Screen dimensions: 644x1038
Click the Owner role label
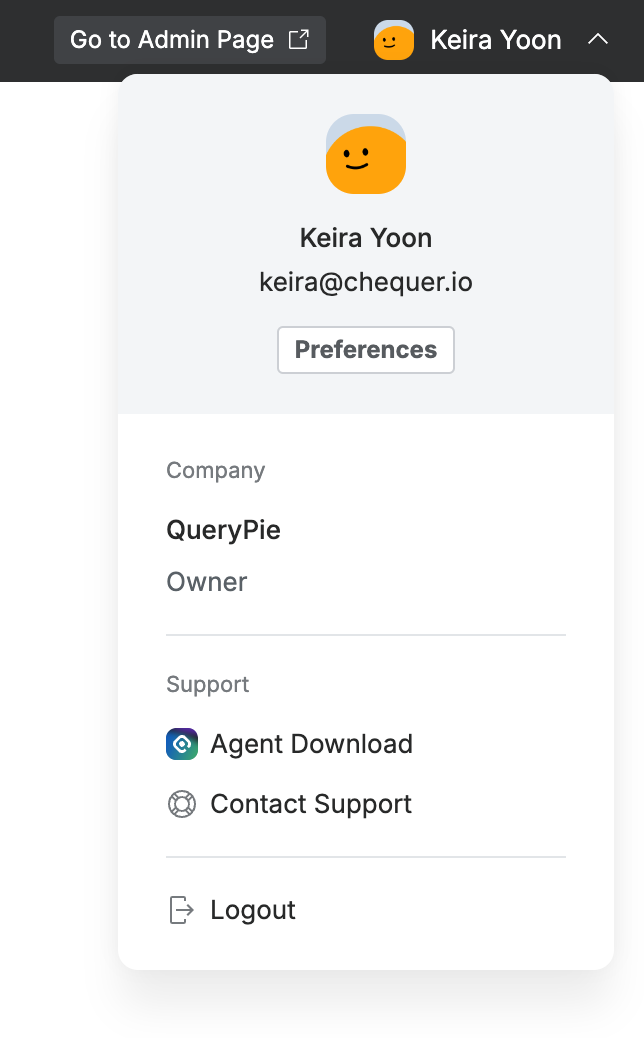click(207, 582)
